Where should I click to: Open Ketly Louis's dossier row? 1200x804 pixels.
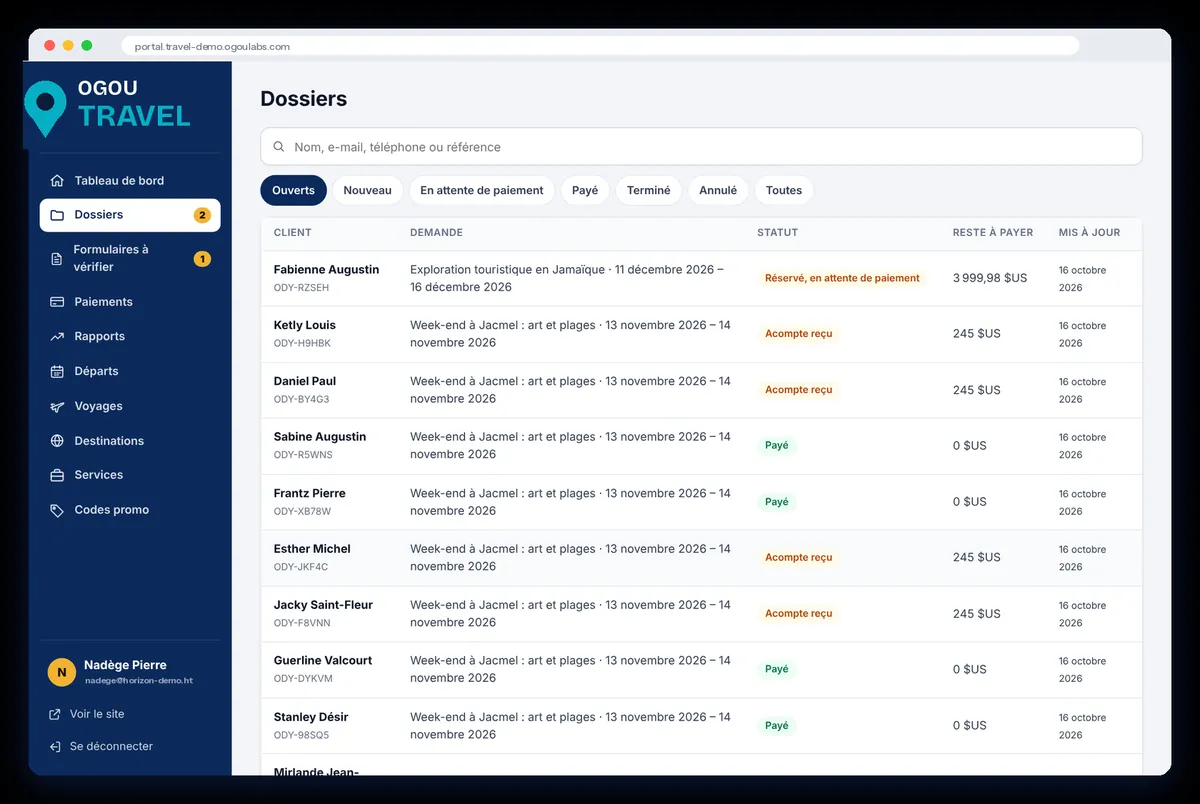[701, 334]
